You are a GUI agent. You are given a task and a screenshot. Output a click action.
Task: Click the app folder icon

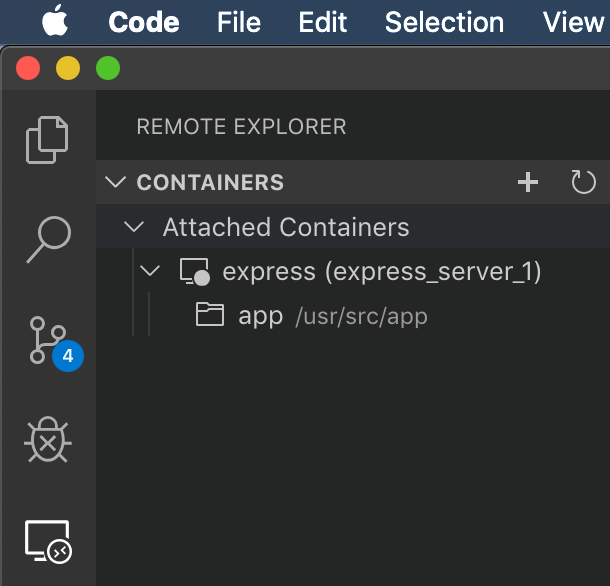tap(210, 316)
